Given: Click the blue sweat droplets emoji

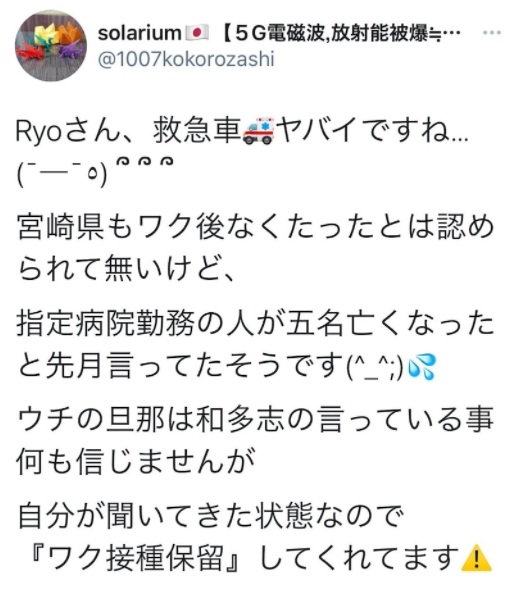Looking at the screenshot, I should [421, 367].
